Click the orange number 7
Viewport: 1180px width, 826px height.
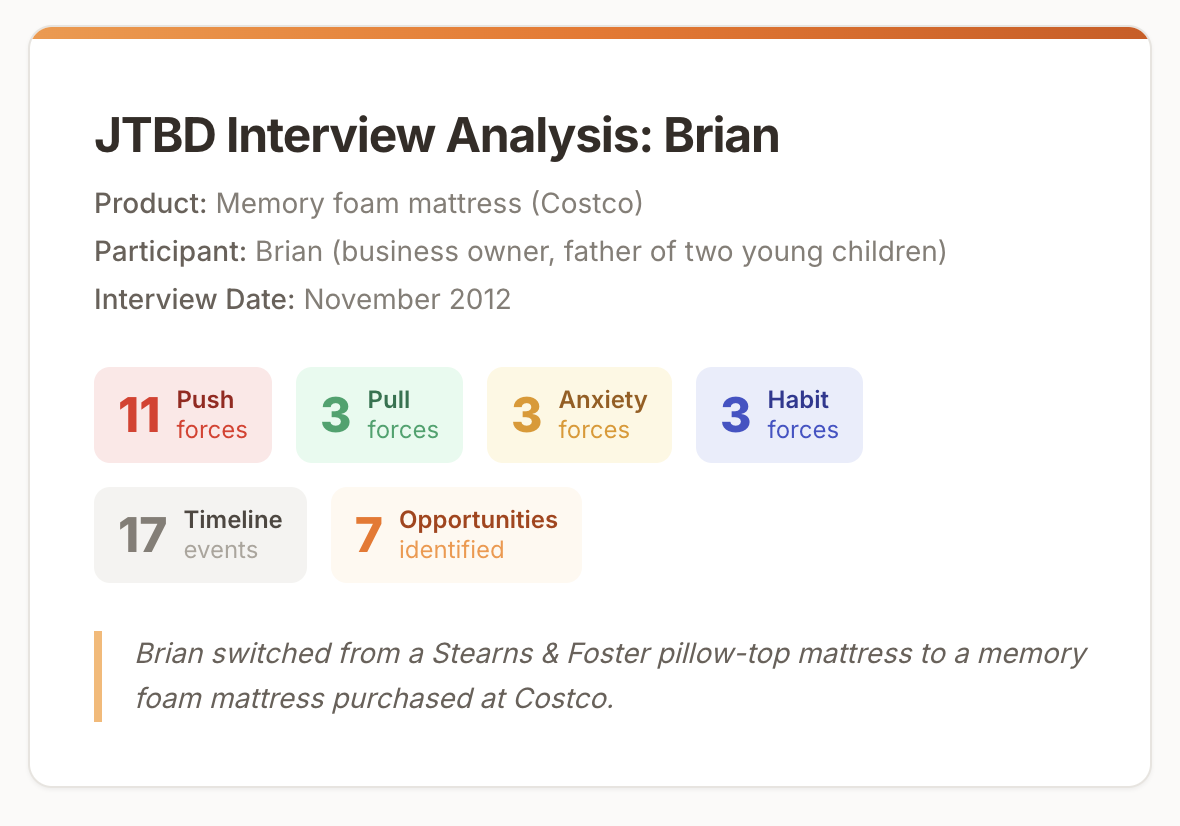[369, 535]
